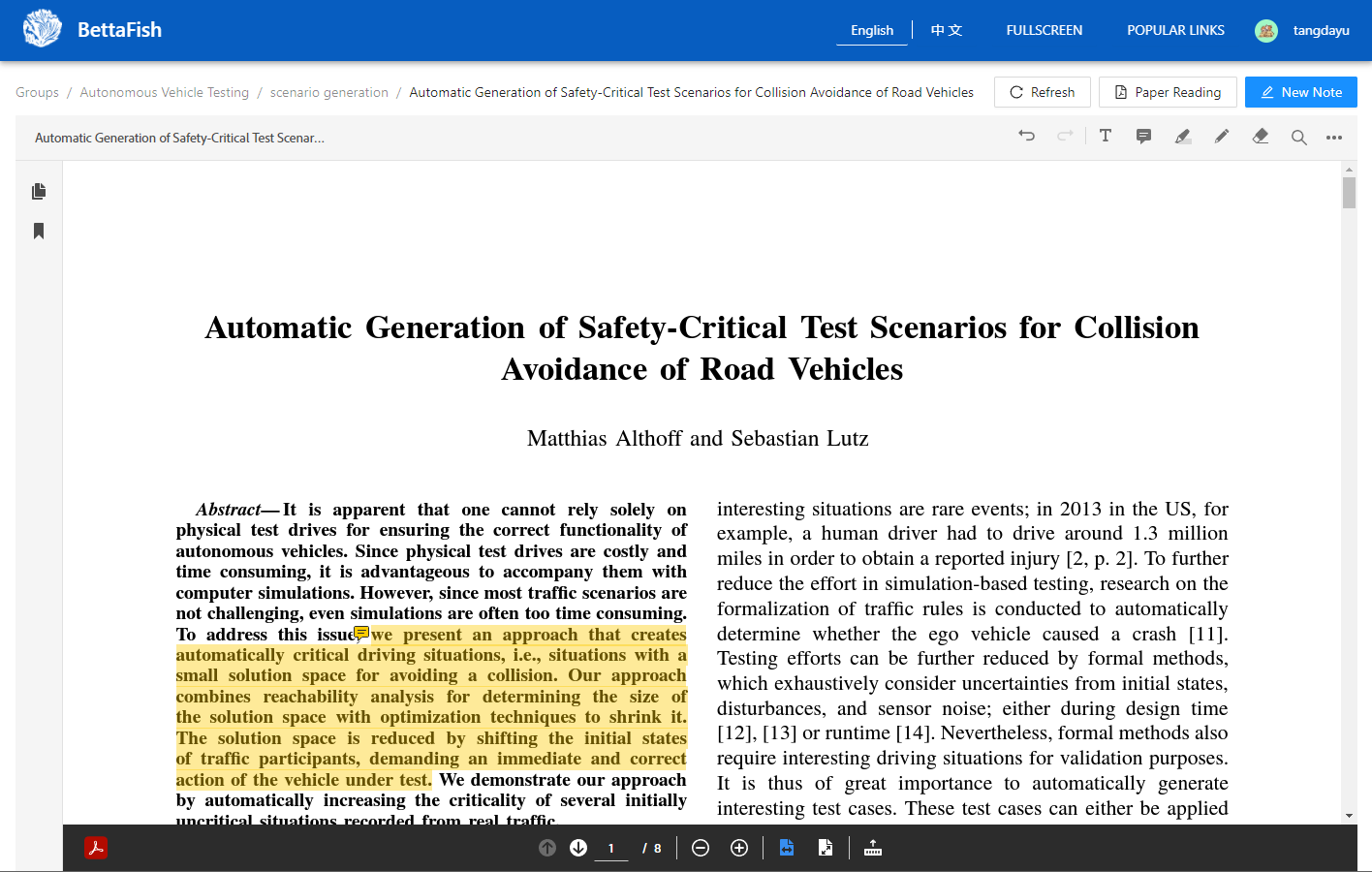Viewport: 1372px width, 872px height.
Task: Open POPULAR LINKS menu
Action: pos(1175,30)
